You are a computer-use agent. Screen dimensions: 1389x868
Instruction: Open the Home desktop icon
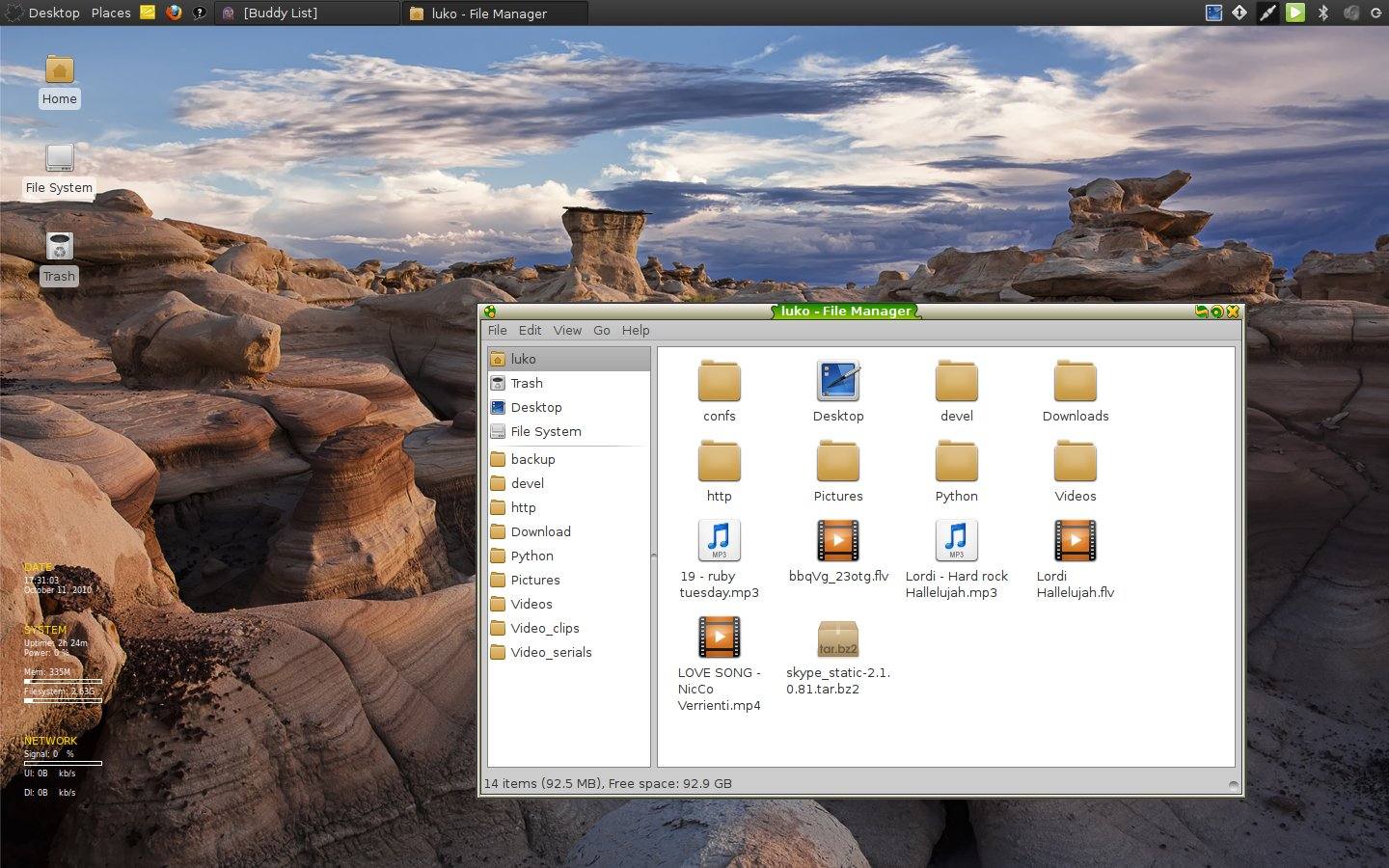coord(59,70)
